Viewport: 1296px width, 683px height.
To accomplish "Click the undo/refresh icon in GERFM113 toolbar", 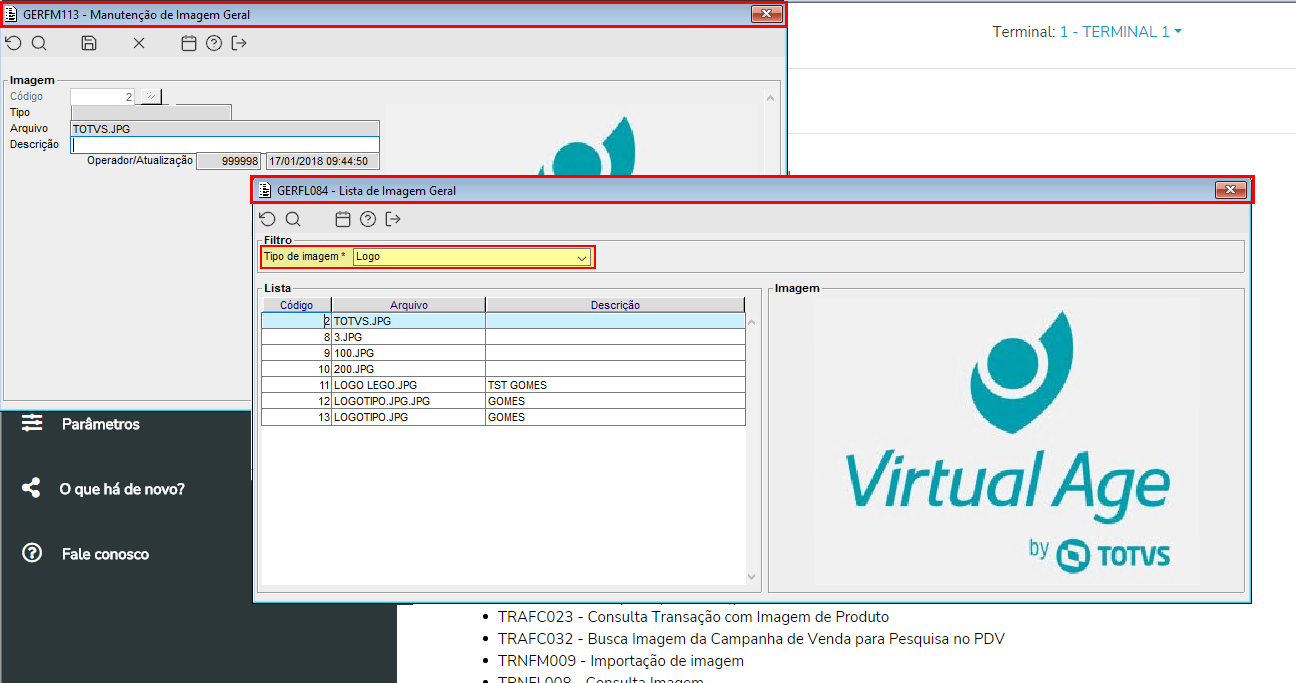I will 13,43.
